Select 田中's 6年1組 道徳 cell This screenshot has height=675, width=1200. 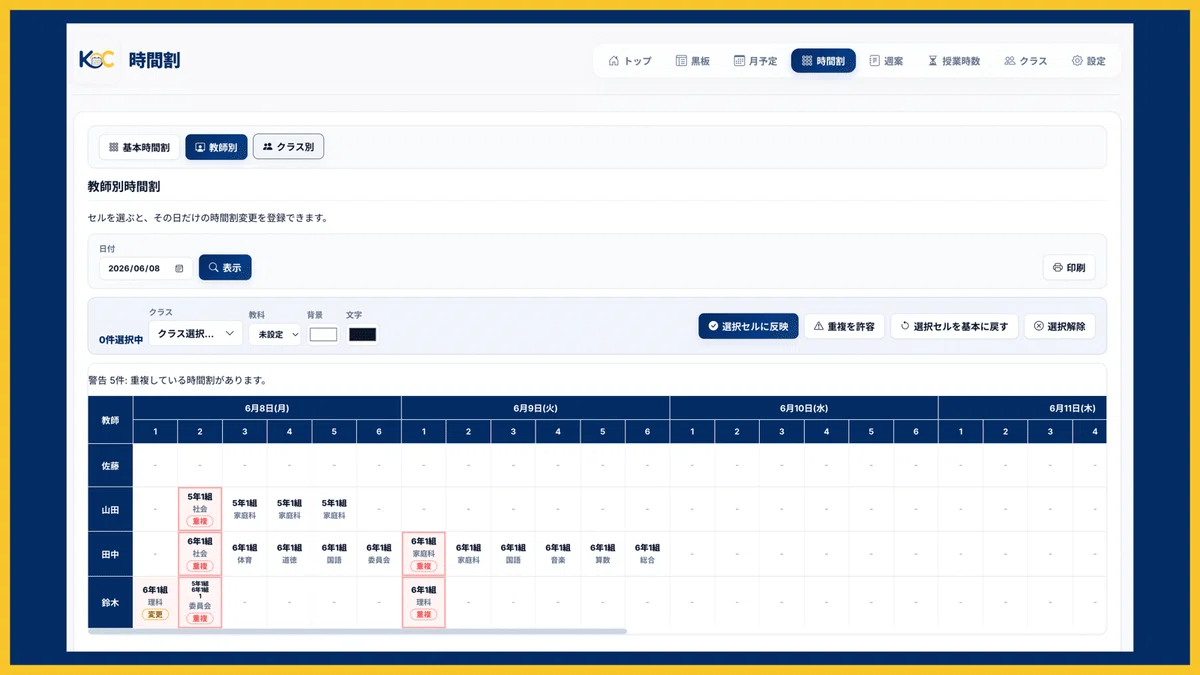click(x=289, y=554)
